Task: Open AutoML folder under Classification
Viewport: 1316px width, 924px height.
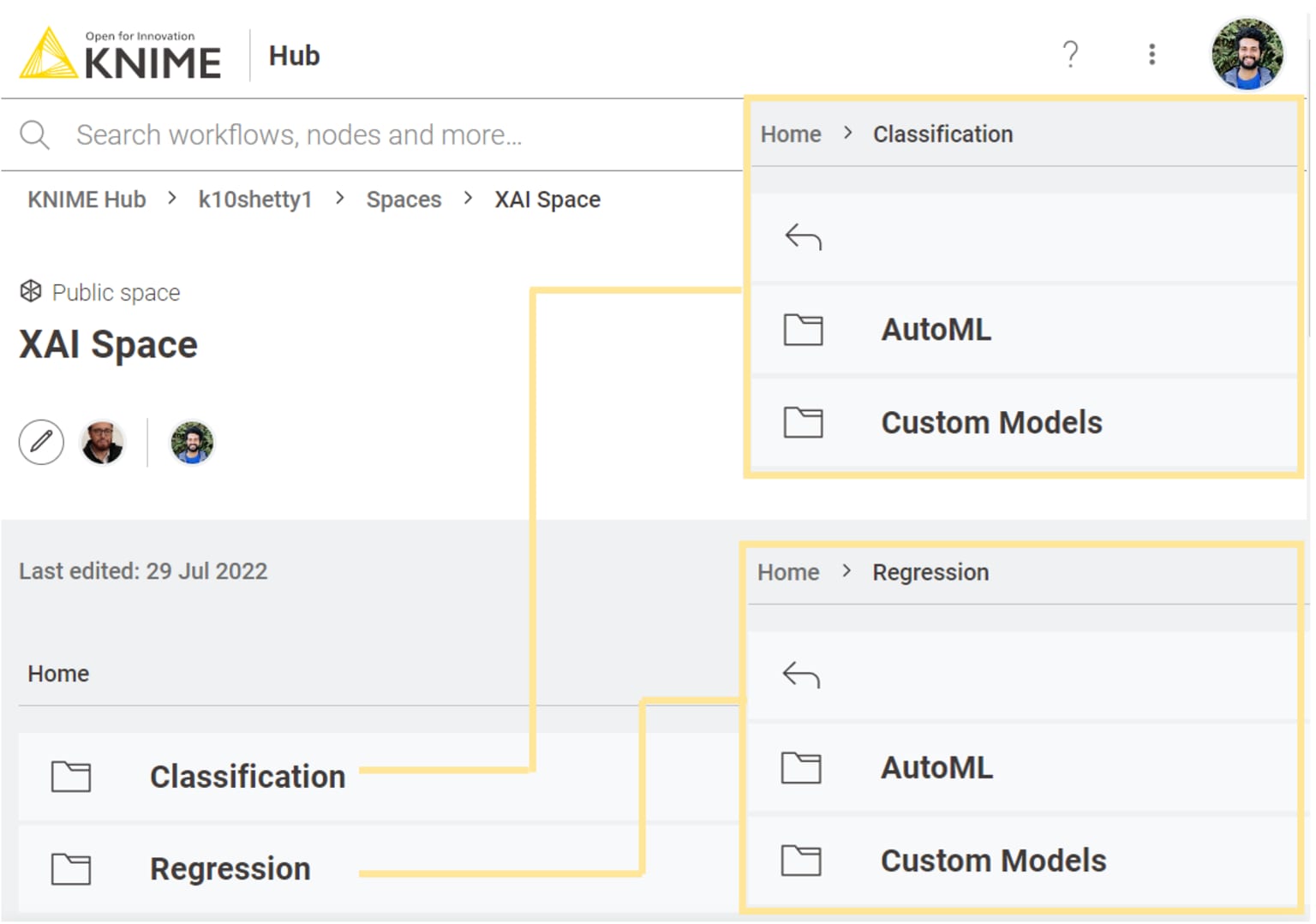Action: 1024,330
